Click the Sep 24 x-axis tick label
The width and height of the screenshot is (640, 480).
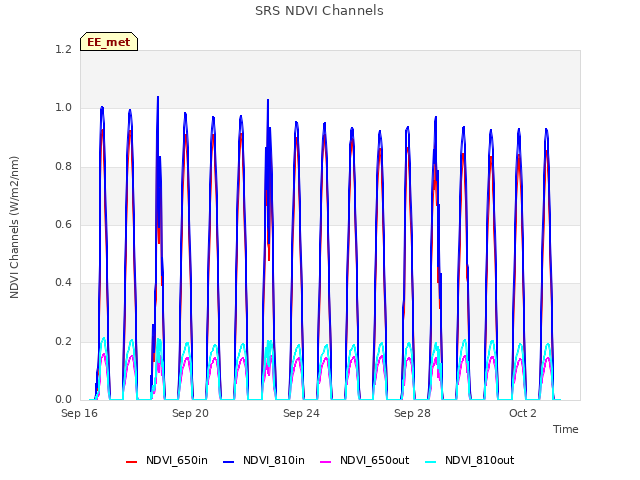coord(301,413)
